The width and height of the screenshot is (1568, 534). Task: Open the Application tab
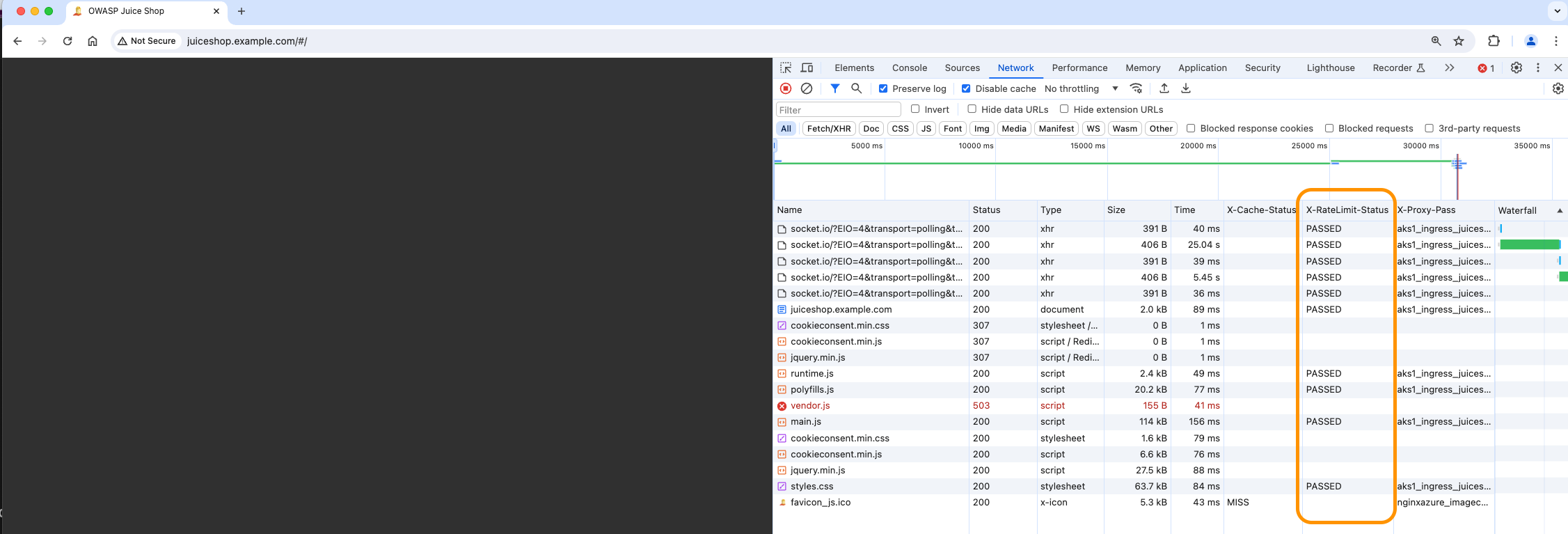coord(1202,68)
